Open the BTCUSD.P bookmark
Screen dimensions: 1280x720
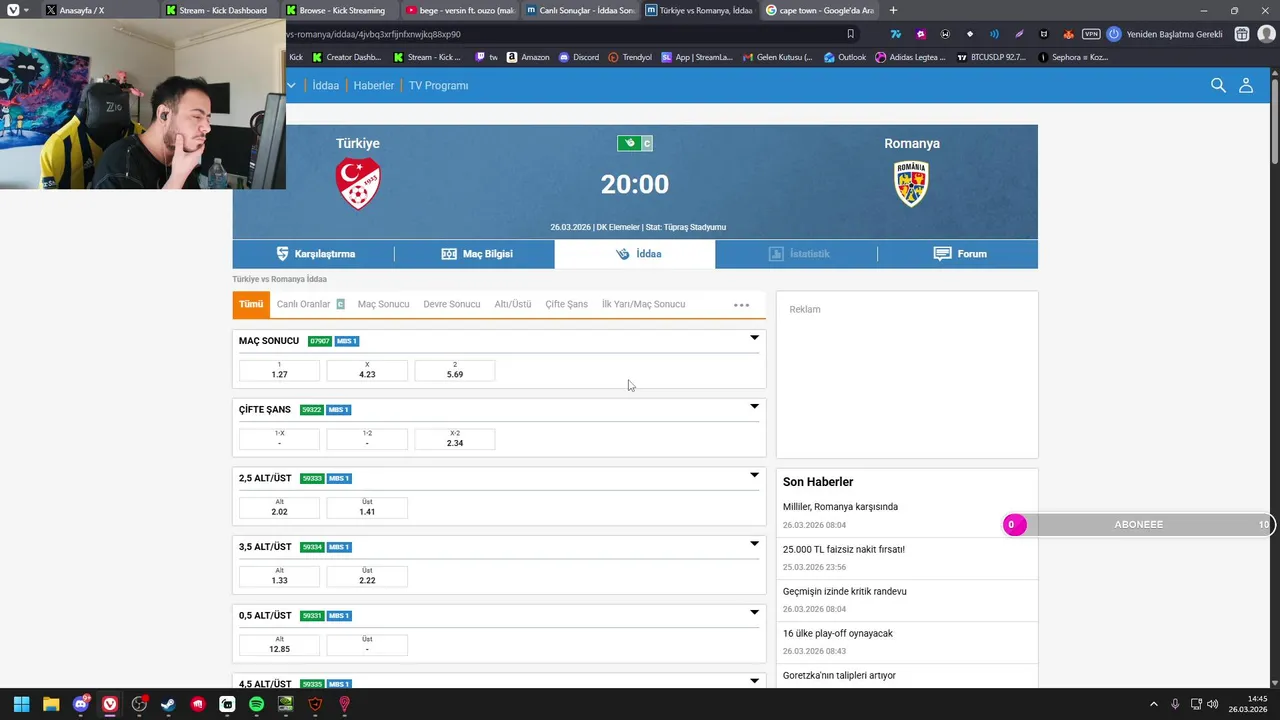click(x=991, y=57)
